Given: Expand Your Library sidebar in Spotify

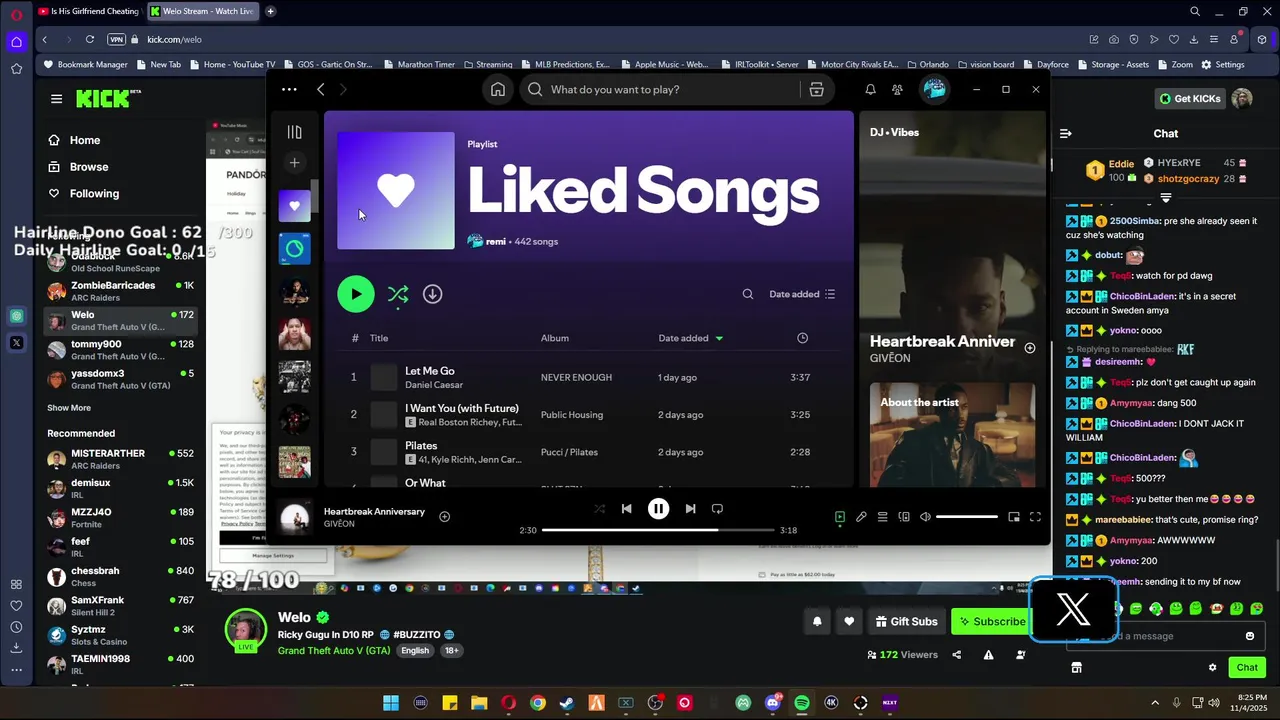Looking at the screenshot, I should (294, 132).
